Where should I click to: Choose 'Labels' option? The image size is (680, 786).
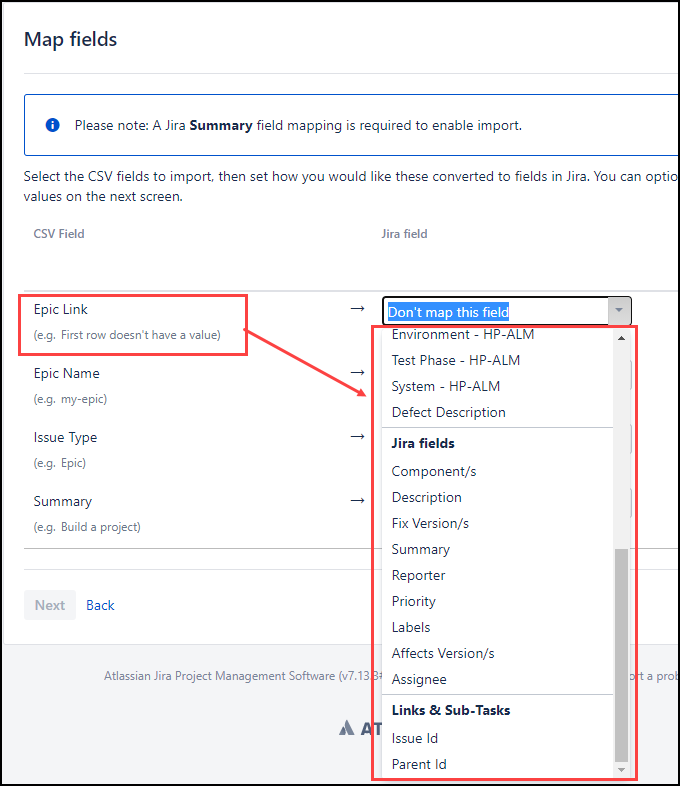[x=410, y=628]
